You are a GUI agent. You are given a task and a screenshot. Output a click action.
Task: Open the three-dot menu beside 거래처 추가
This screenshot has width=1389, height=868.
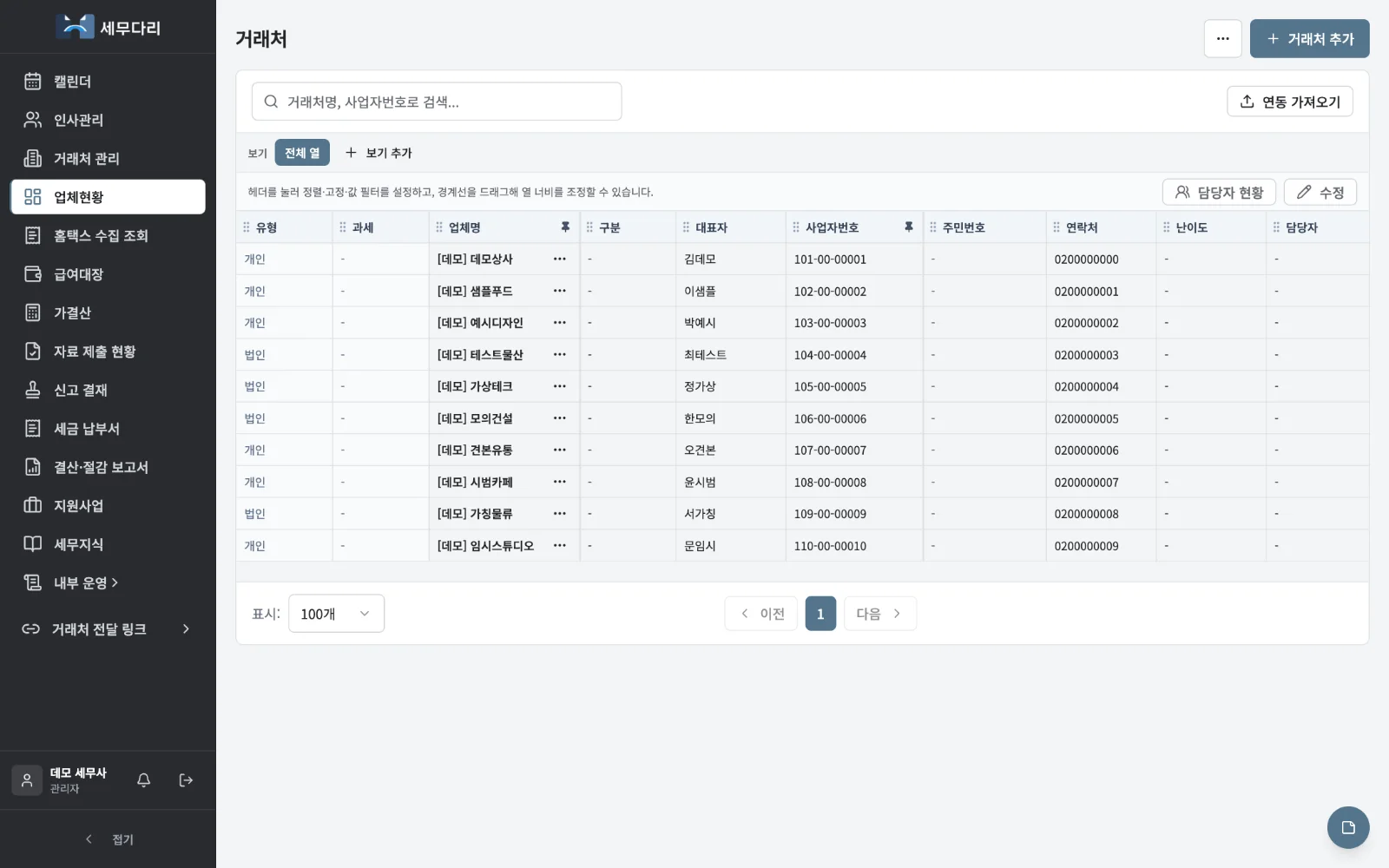tap(1222, 39)
